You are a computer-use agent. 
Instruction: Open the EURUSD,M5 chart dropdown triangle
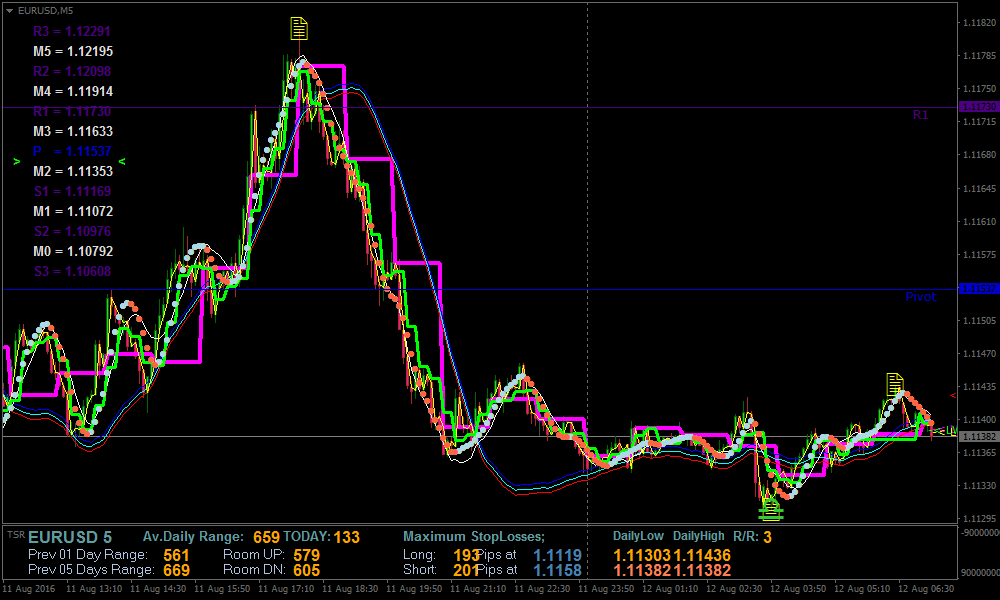click(x=10, y=10)
